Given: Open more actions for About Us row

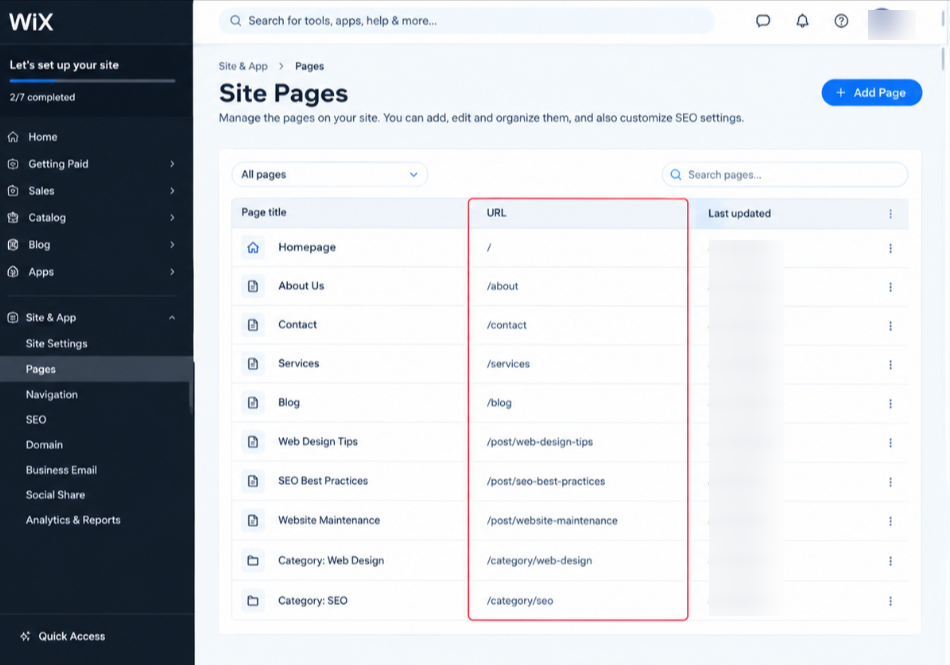Looking at the screenshot, I should (890, 287).
